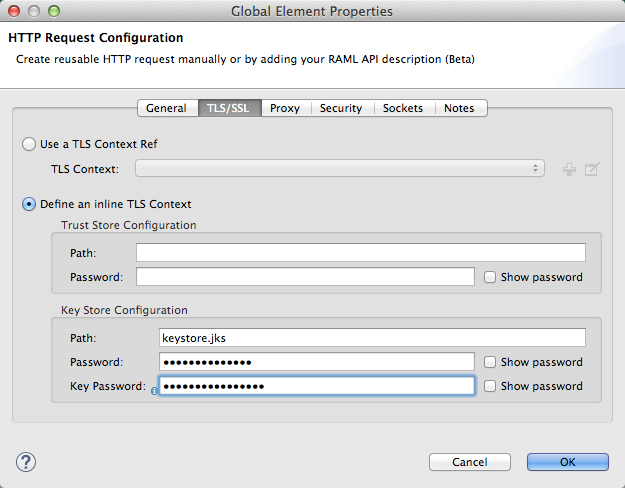Image resolution: width=625 pixels, height=488 pixels.
Task: Click into the Trust Store Password field
Action: [305, 277]
